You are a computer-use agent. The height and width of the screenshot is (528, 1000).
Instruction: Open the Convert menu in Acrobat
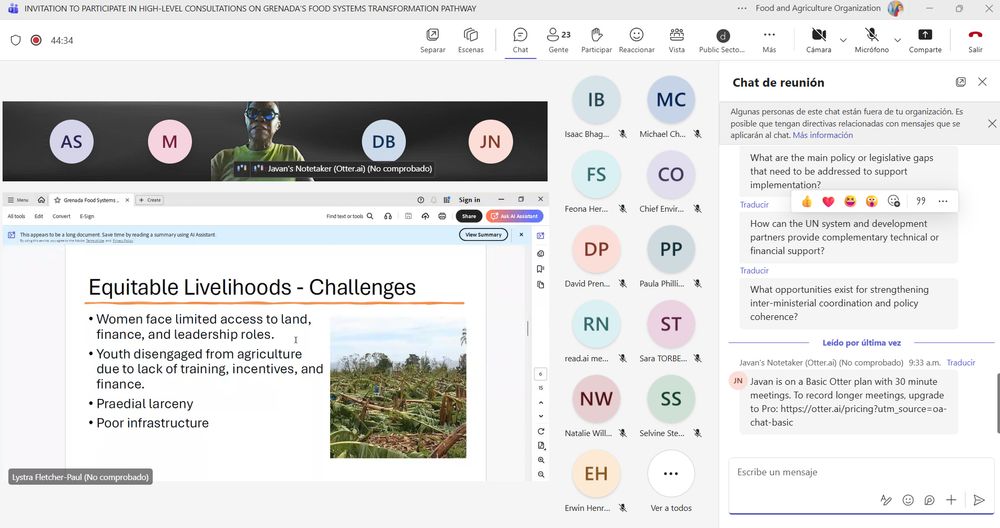[61, 216]
